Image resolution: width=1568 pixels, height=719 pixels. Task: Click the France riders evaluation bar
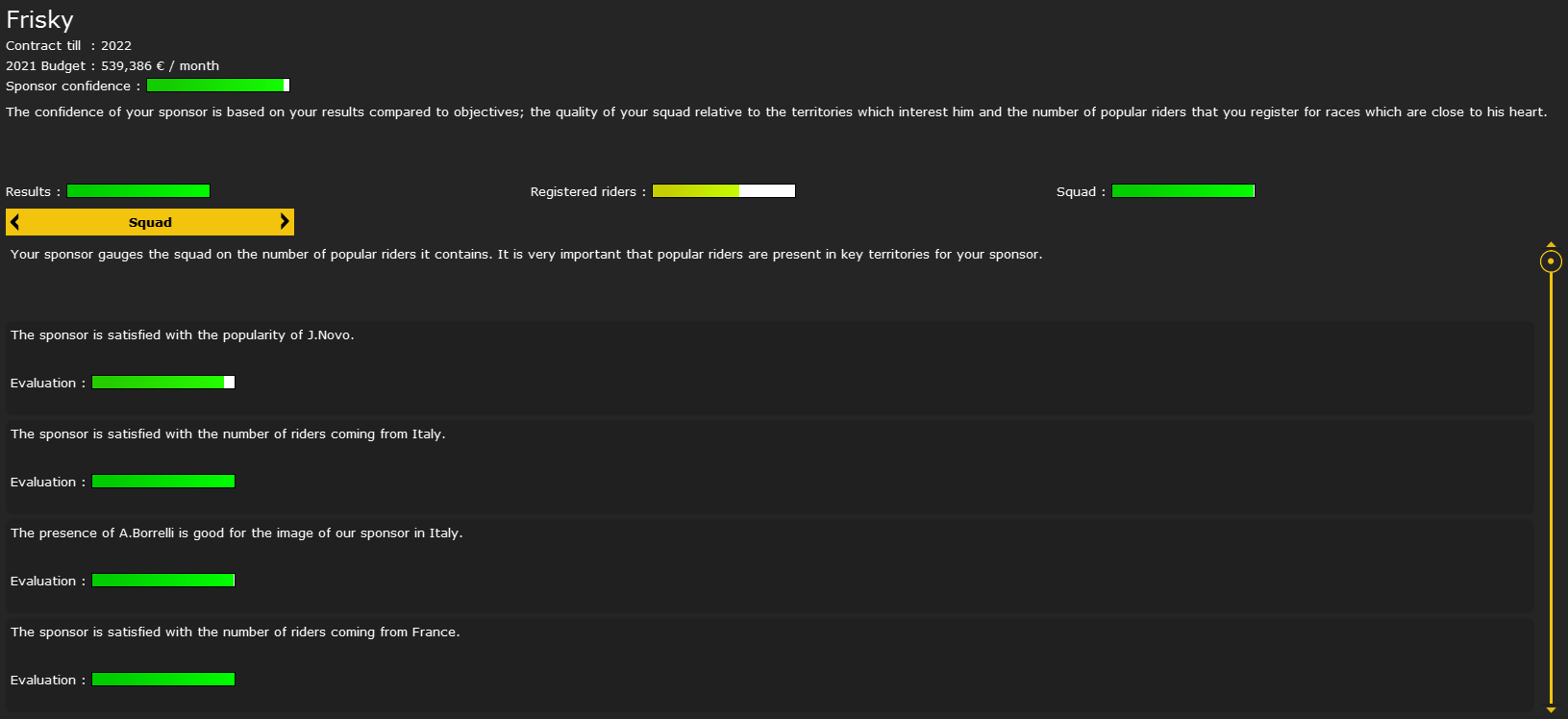[163, 680]
